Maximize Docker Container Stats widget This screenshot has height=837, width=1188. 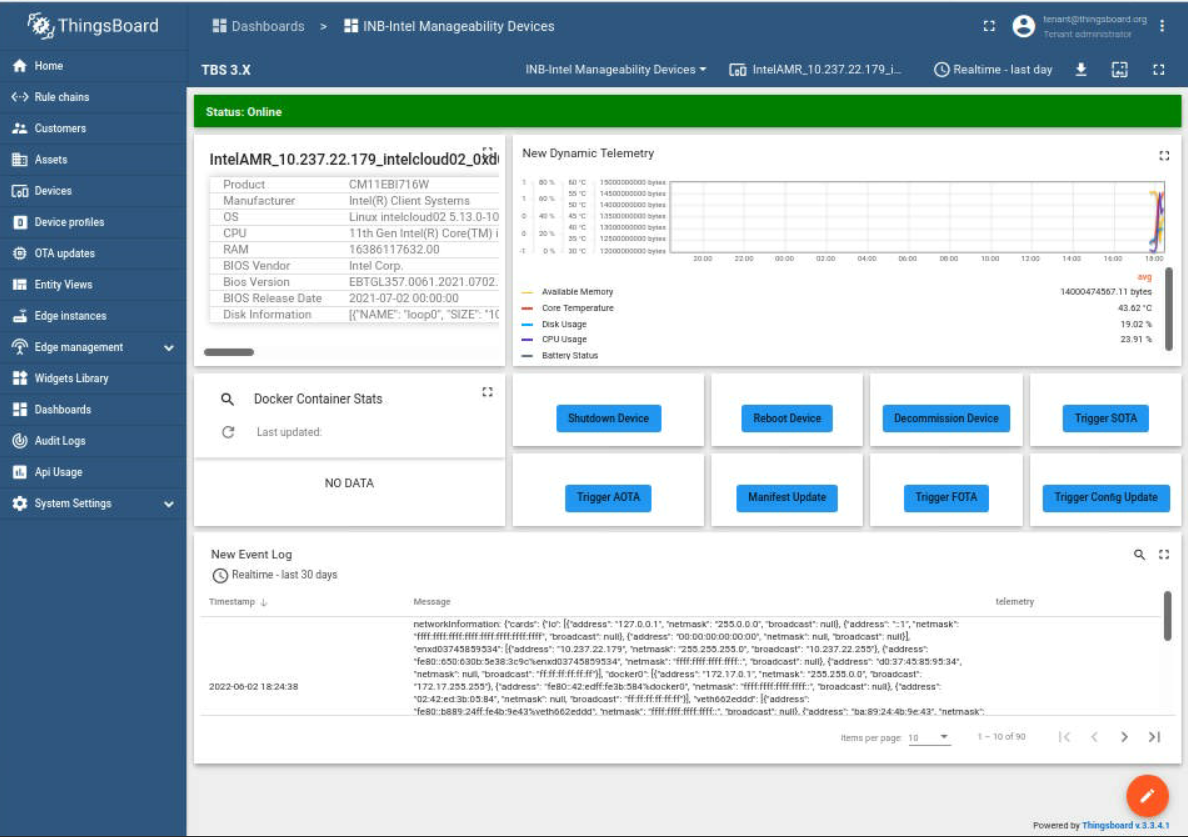[x=487, y=392]
